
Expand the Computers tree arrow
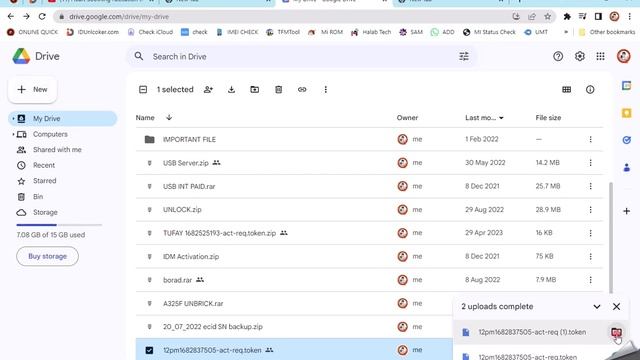pos(13,134)
